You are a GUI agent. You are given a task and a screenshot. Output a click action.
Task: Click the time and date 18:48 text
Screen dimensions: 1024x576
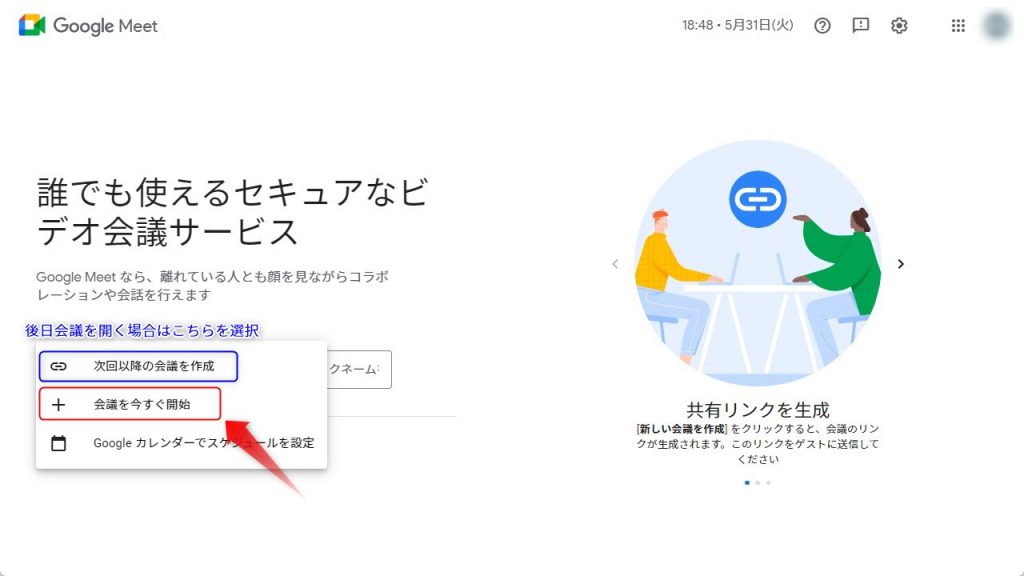pyautogui.click(x=738, y=25)
